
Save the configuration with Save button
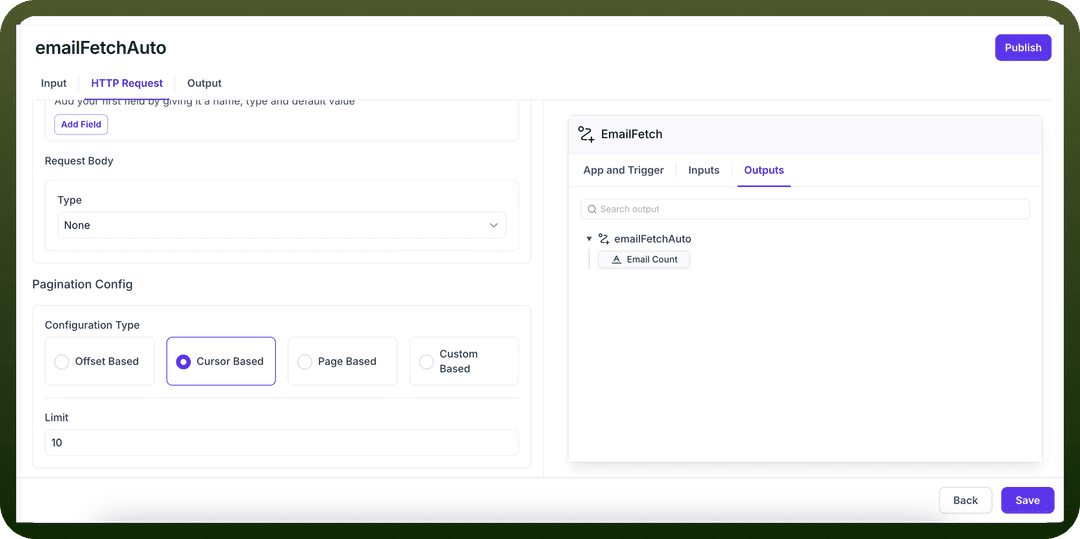[x=1027, y=500]
